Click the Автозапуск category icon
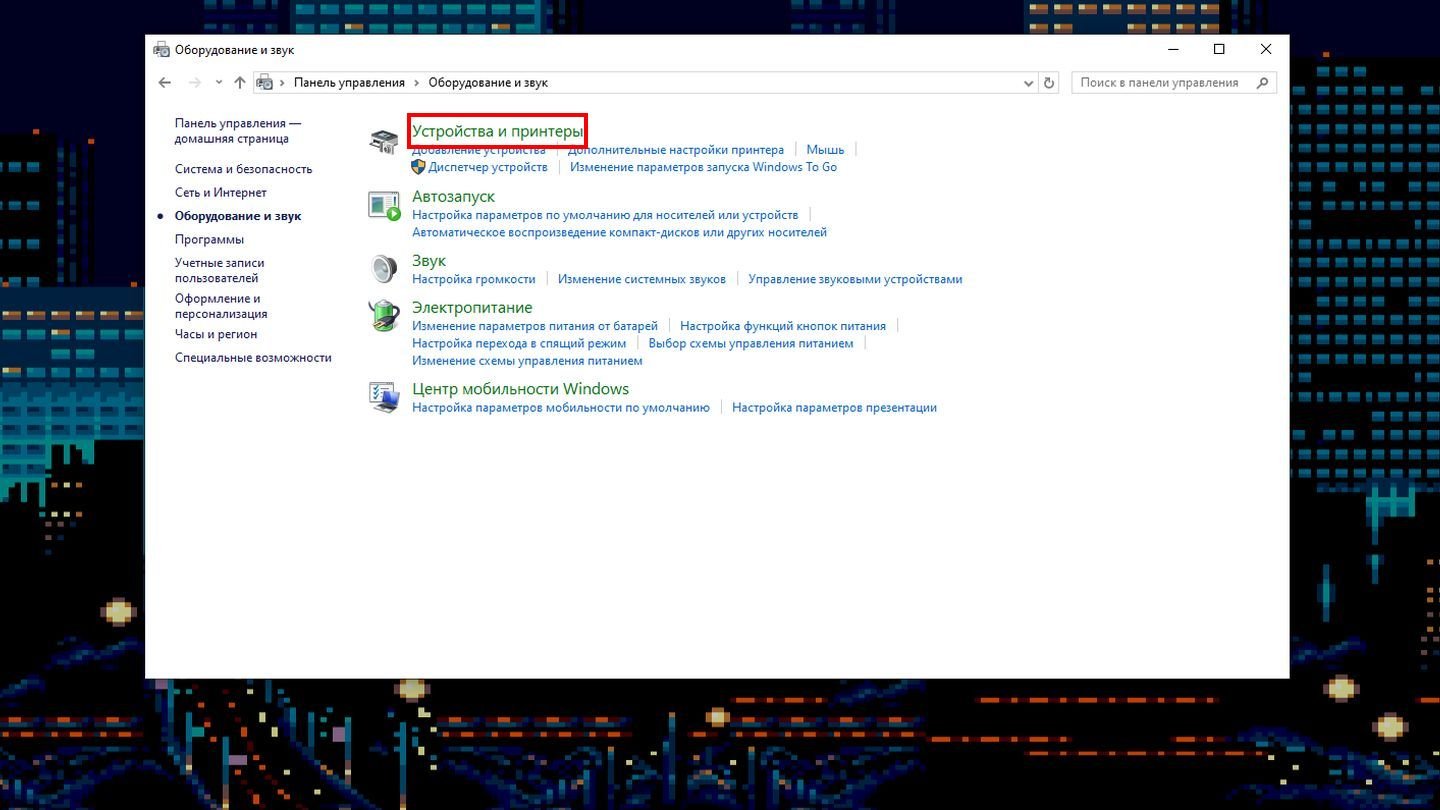Image resolution: width=1440 pixels, height=810 pixels. point(384,206)
